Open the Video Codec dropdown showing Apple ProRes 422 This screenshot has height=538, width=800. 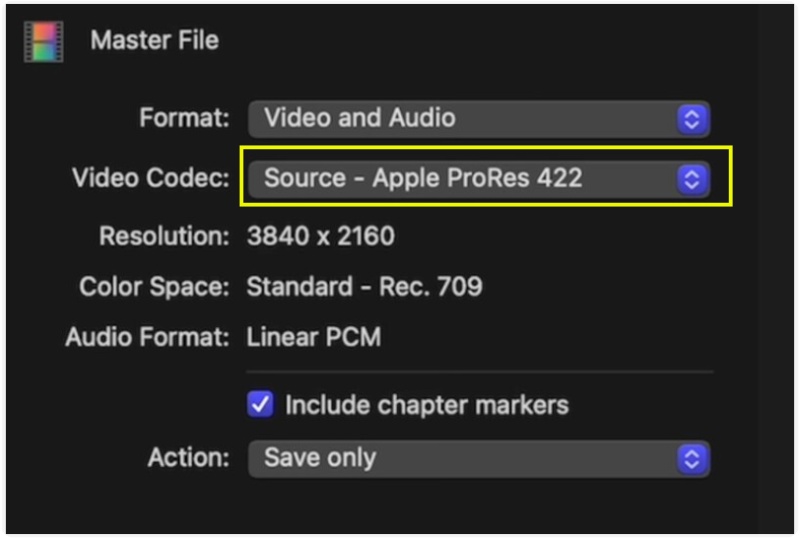click(465, 179)
